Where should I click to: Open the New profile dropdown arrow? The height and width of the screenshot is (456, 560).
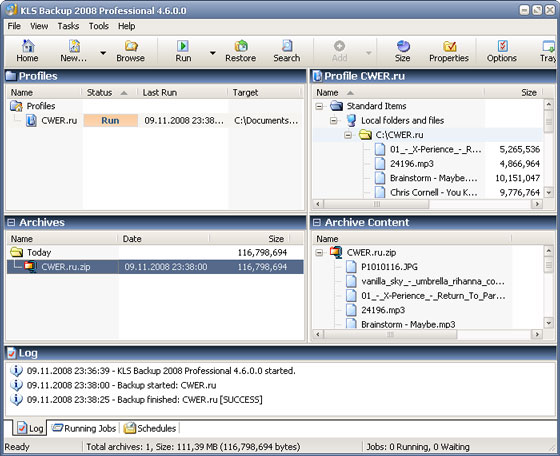tap(103, 53)
